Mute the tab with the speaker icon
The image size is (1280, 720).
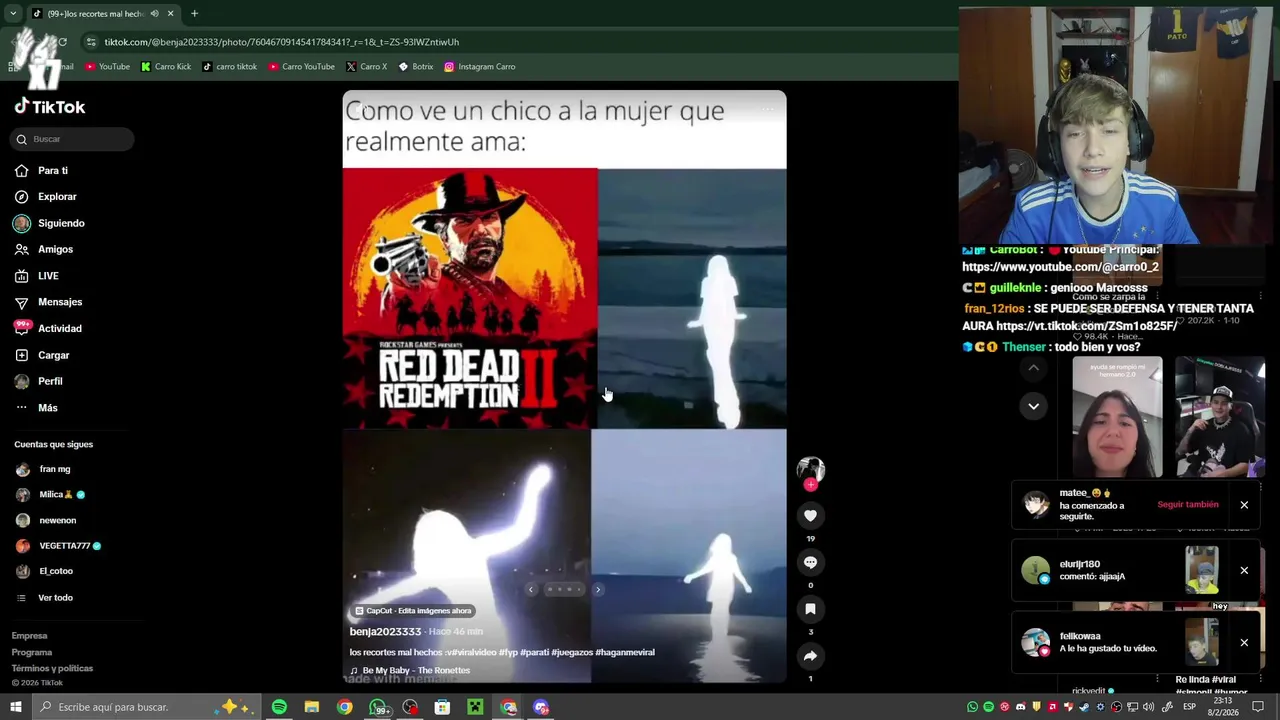[x=154, y=14]
